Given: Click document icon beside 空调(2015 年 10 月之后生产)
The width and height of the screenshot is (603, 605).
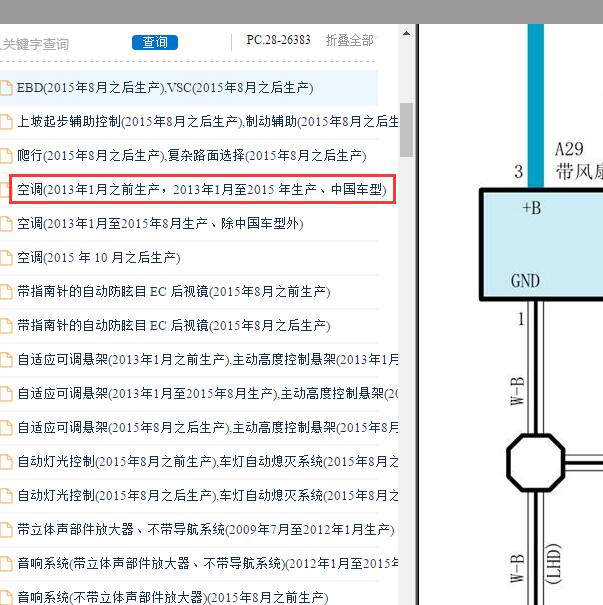Looking at the screenshot, I should coord(6,257).
